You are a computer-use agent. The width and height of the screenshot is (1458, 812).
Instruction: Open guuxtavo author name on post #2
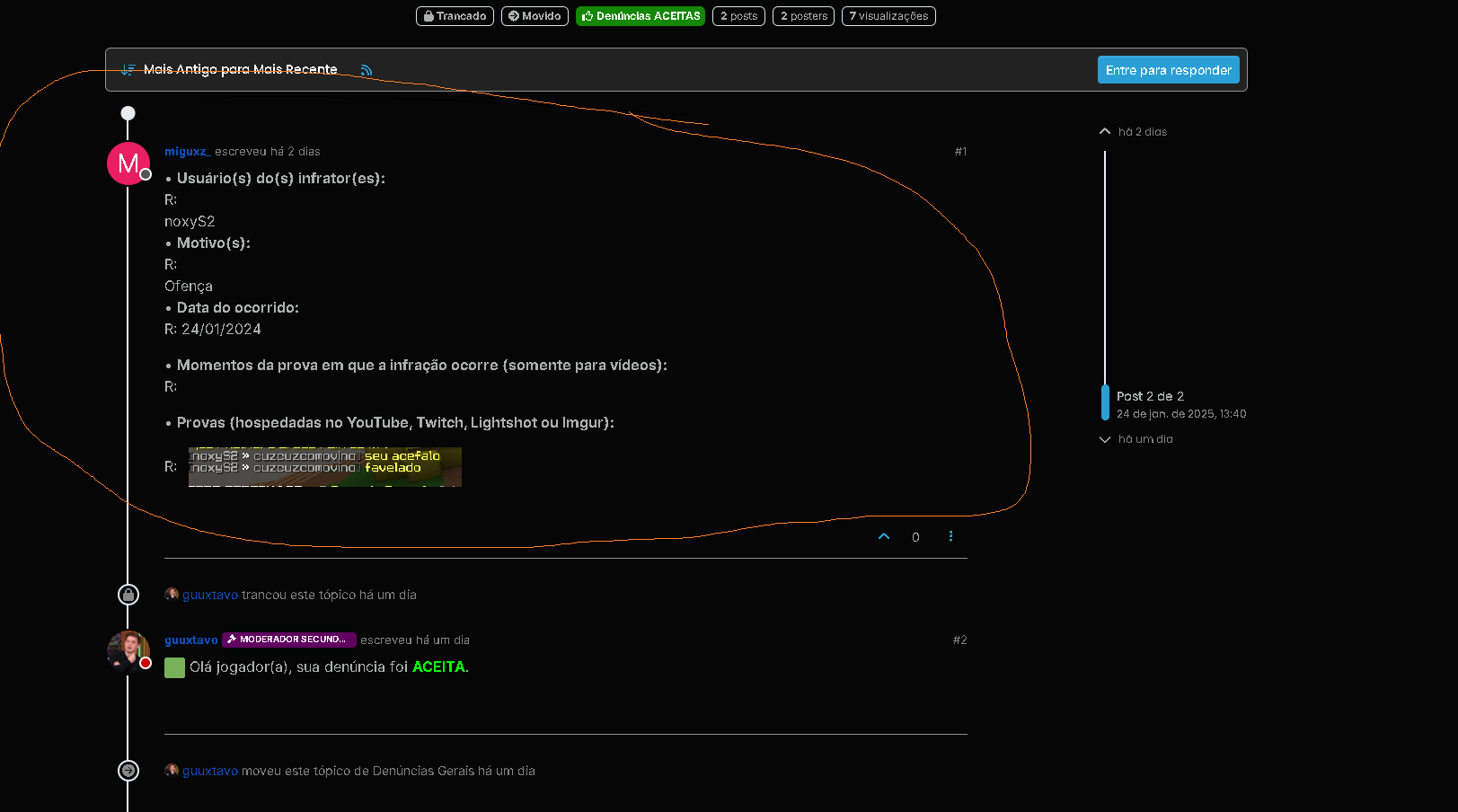click(x=191, y=640)
